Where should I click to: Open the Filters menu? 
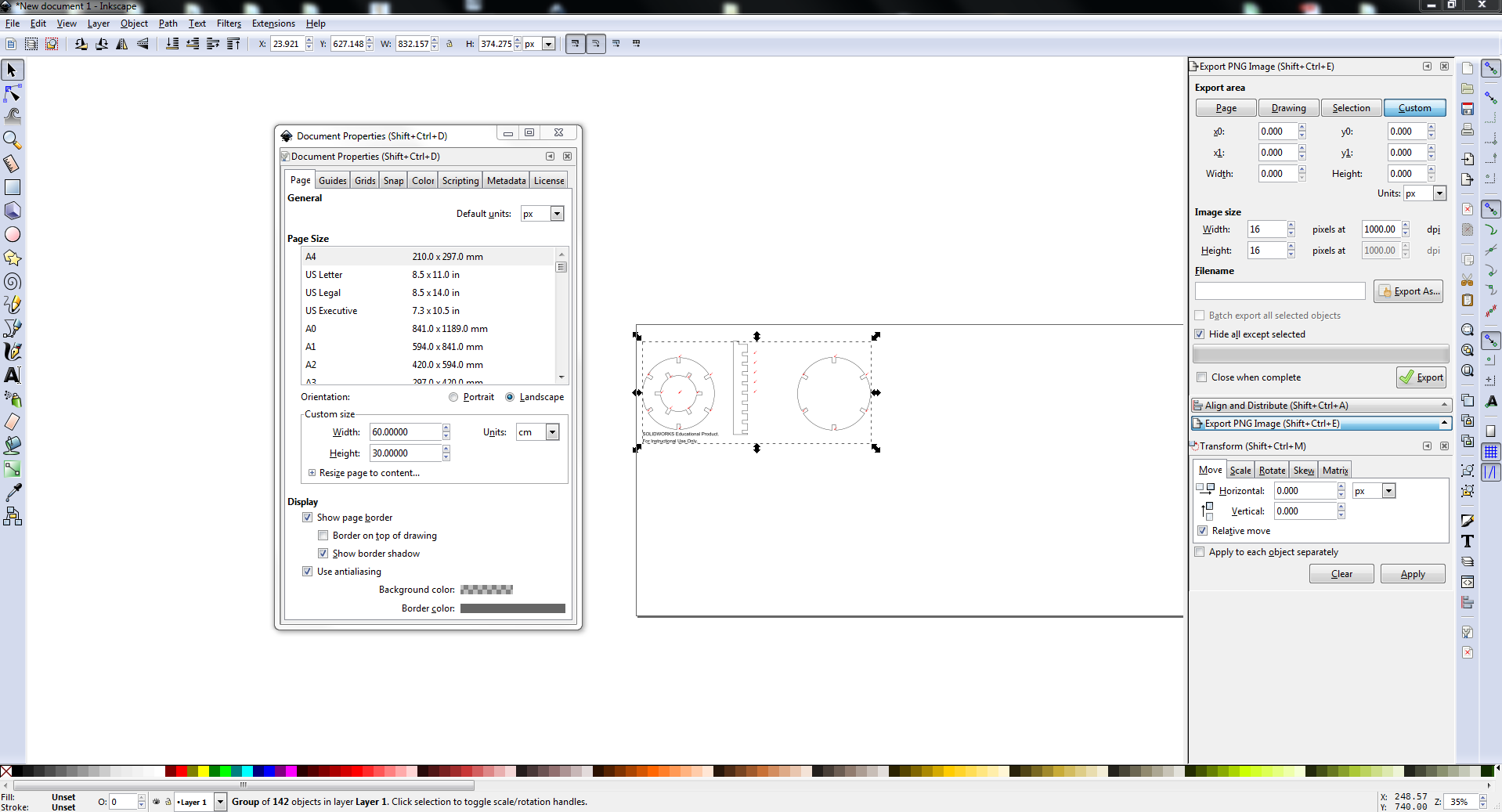(x=229, y=23)
